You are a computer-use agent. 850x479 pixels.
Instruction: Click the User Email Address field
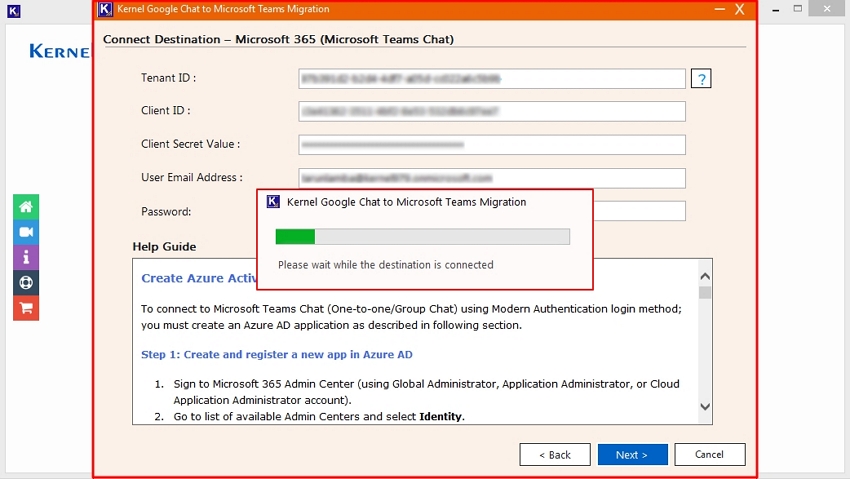coord(492,178)
